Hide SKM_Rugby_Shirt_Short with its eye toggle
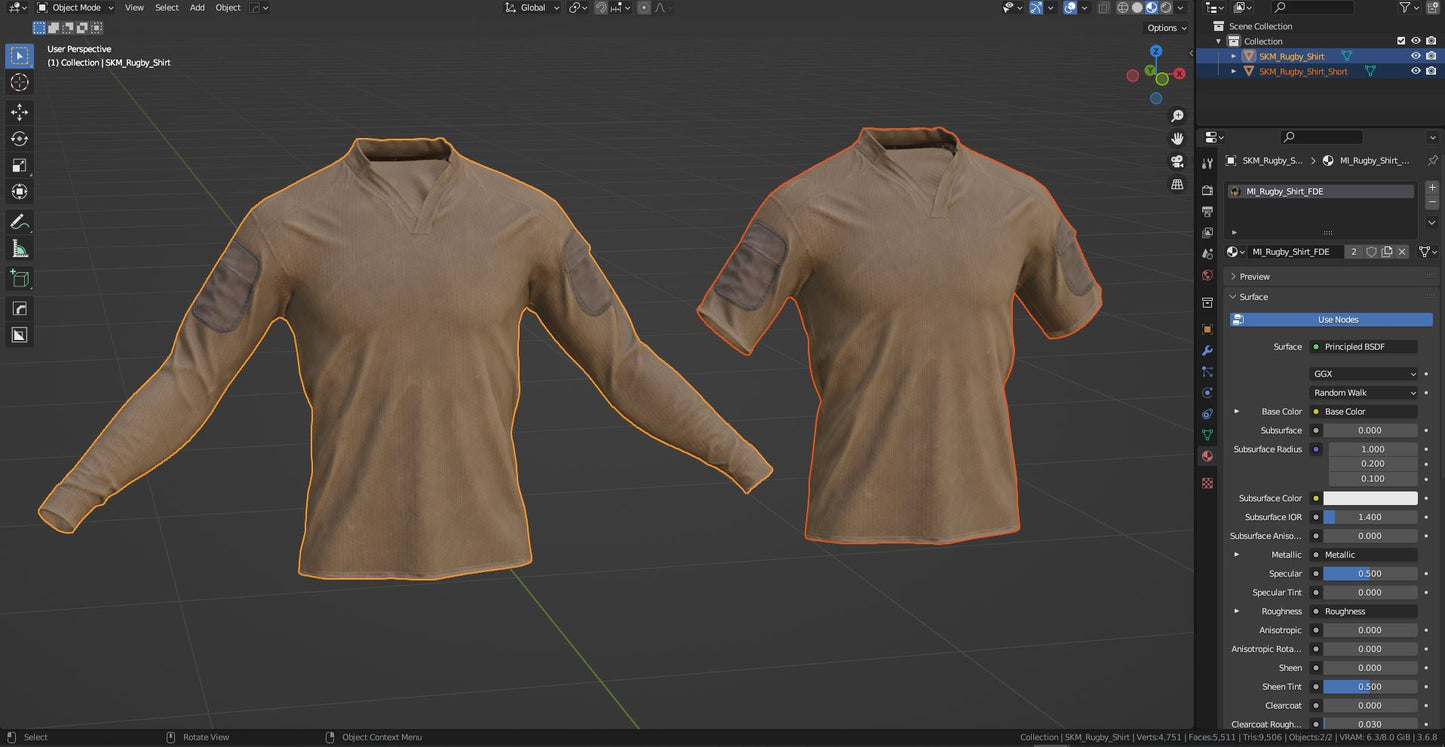The width and height of the screenshot is (1445, 747). [x=1415, y=71]
